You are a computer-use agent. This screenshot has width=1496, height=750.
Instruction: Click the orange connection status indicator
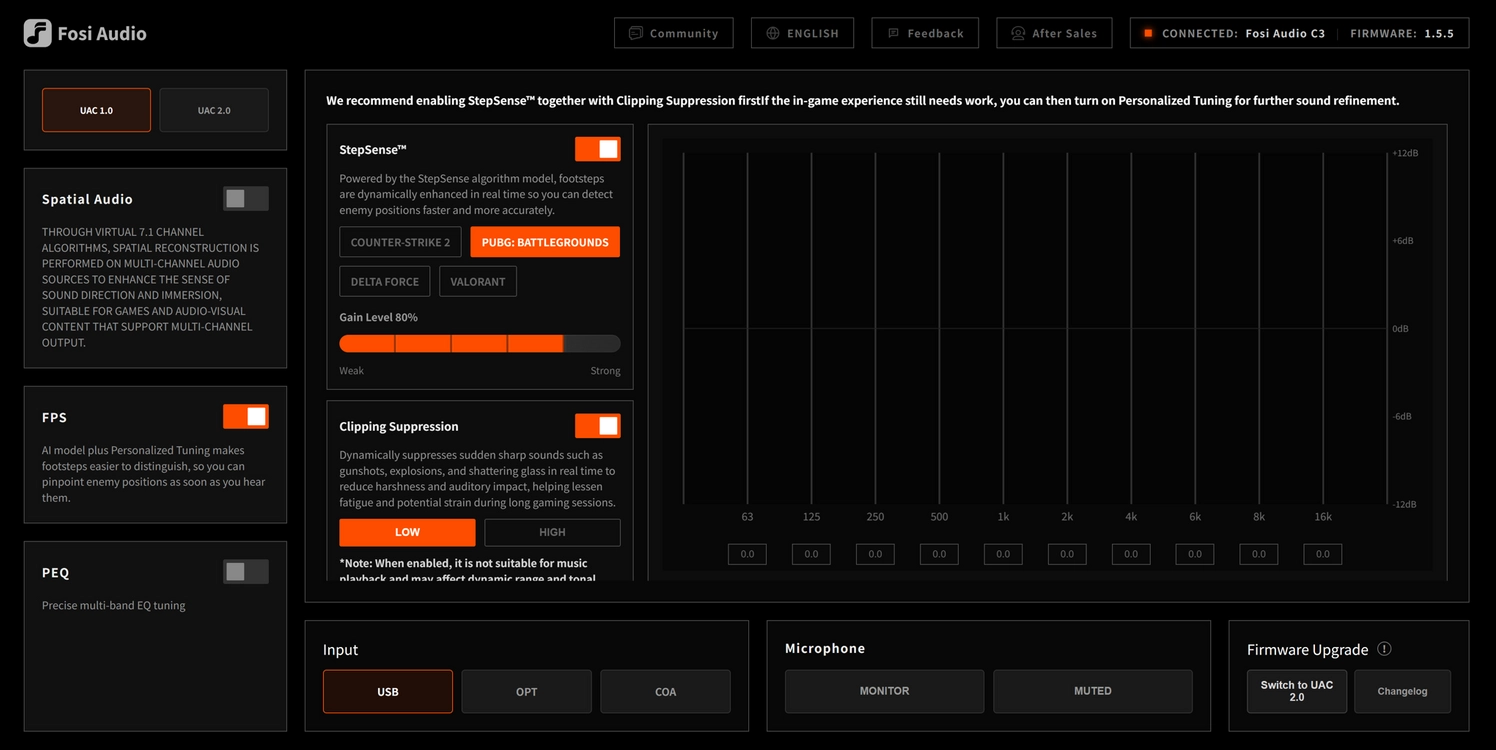(1148, 33)
